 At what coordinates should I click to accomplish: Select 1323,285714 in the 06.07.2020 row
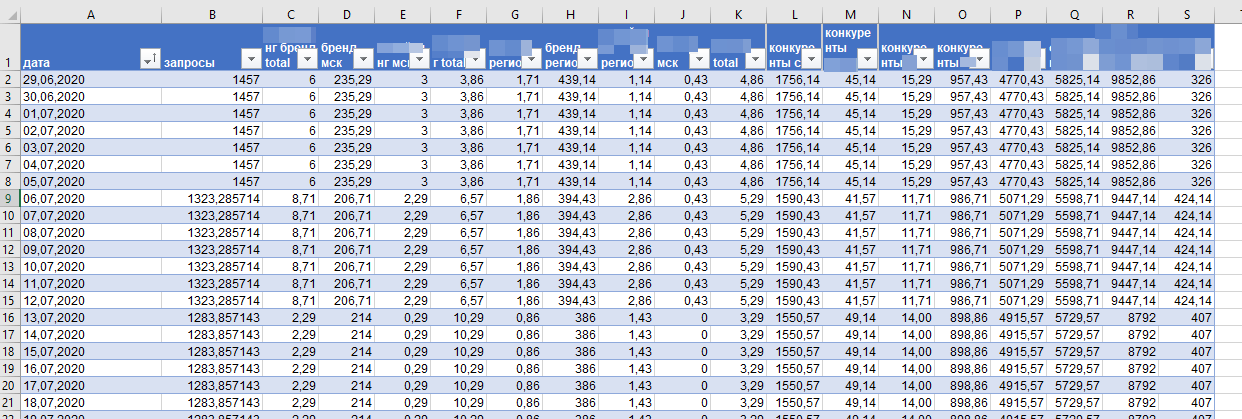[x=212, y=198]
